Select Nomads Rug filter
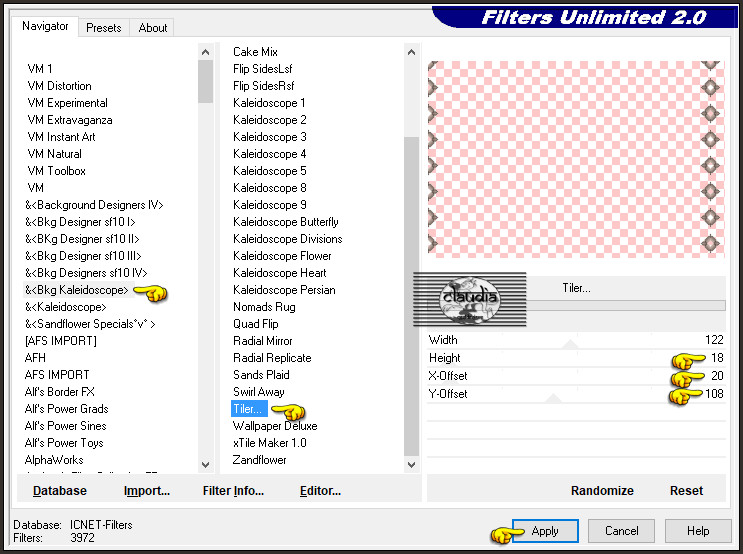The image size is (743, 554). pos(264,307)
